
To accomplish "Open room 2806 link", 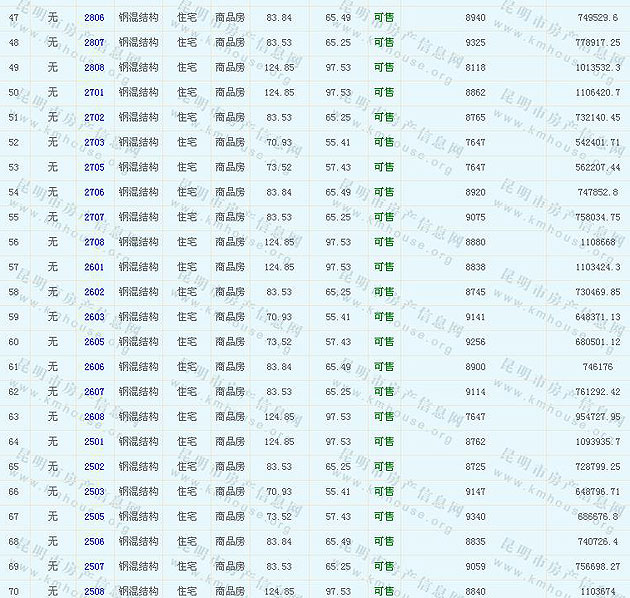I will tap(94, 18).
